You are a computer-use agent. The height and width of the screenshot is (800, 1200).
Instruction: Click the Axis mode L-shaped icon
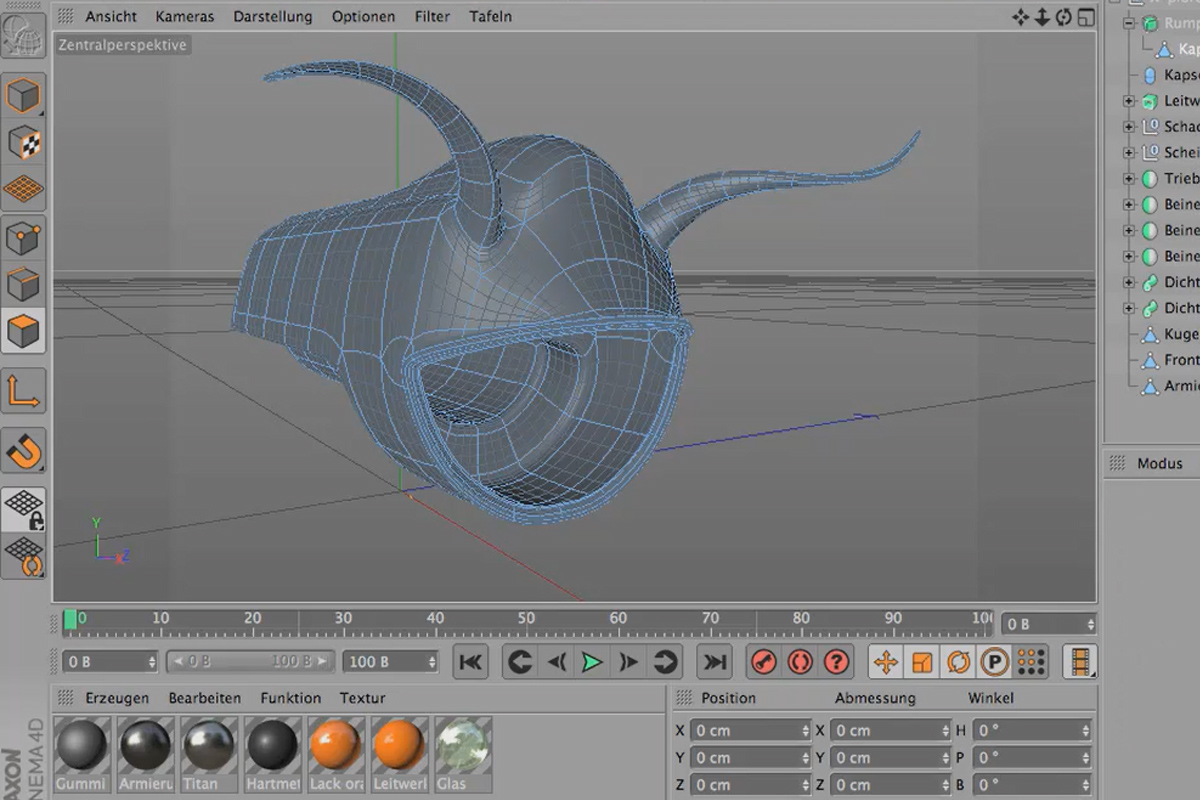23,391
